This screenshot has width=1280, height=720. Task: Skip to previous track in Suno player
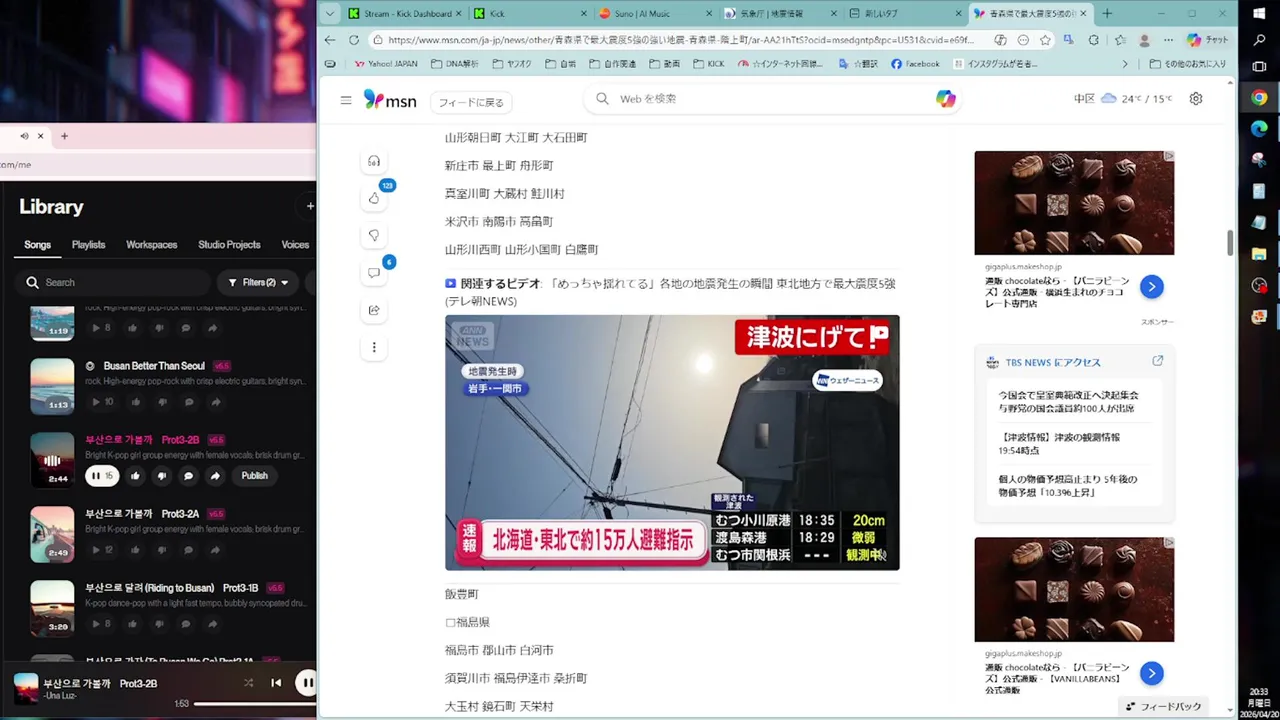[x=276, y=683]
